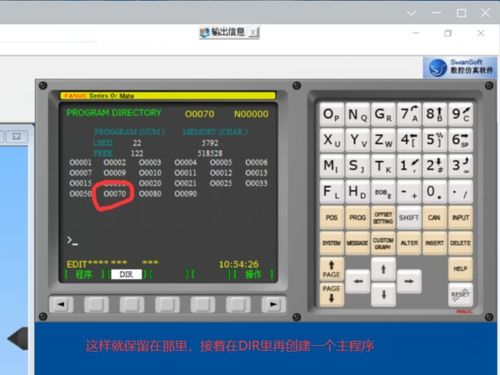This screenshot has width=500, height=375.
Task: Click the OFFSET SETTING key
Action: coord(383,218)
